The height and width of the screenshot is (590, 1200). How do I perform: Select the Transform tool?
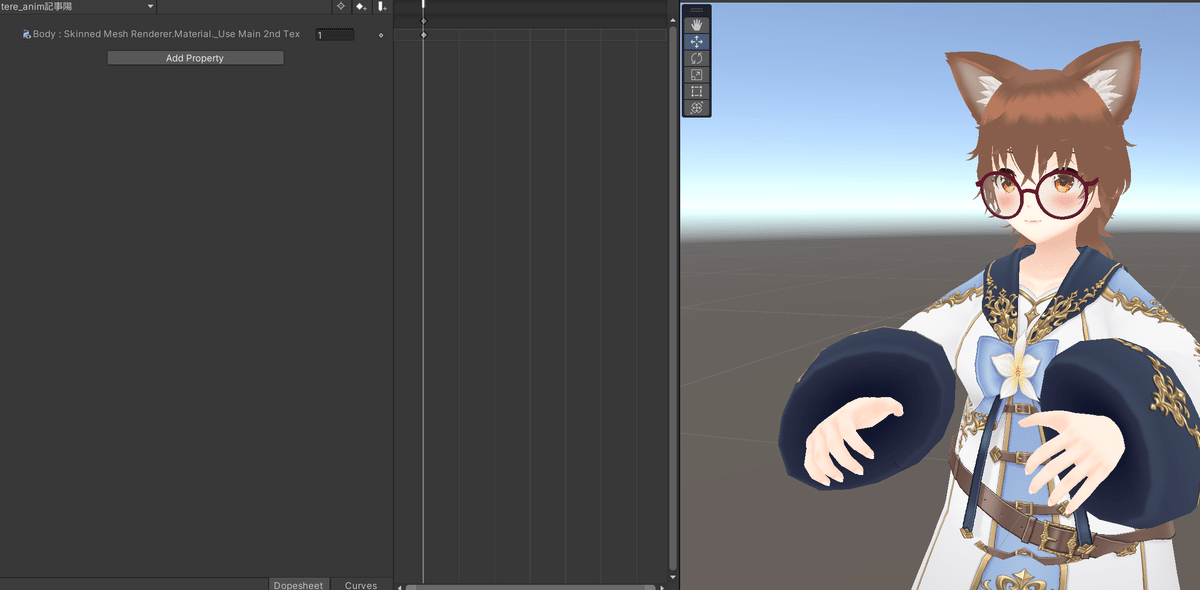point(697,107)
